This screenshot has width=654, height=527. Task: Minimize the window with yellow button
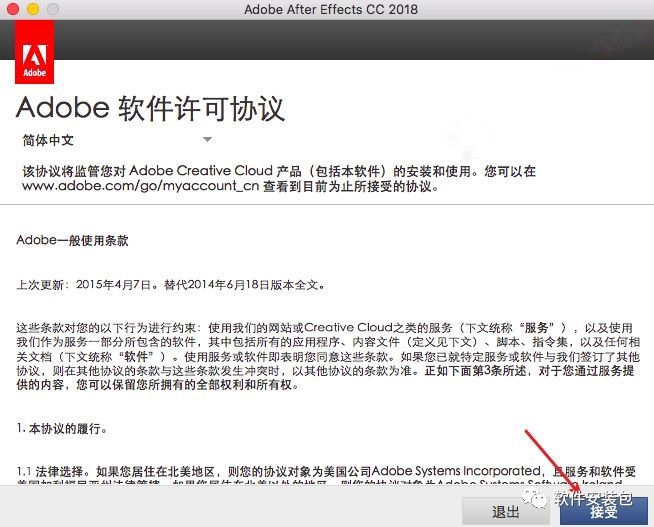[33, 9]
